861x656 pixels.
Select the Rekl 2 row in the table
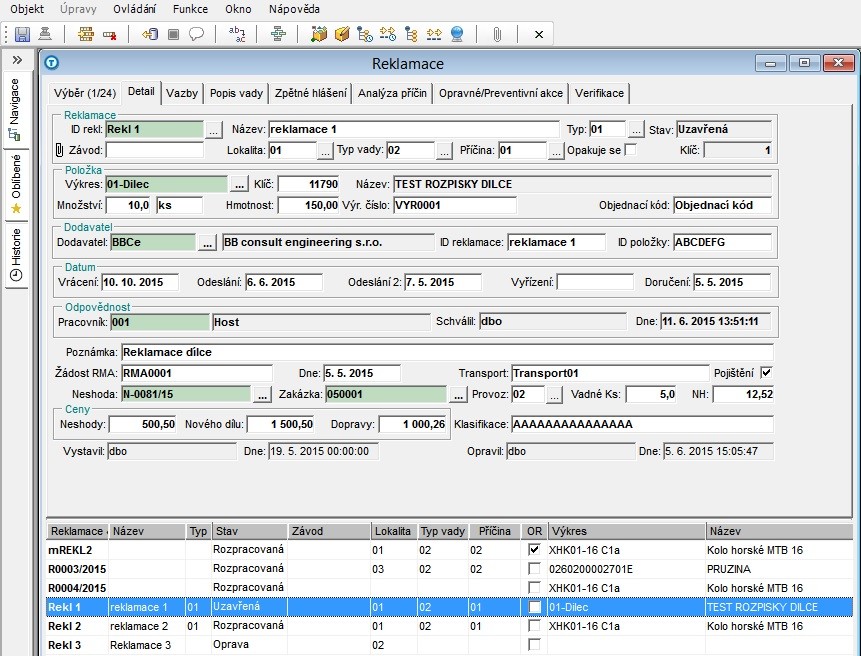tap(449, 626)
